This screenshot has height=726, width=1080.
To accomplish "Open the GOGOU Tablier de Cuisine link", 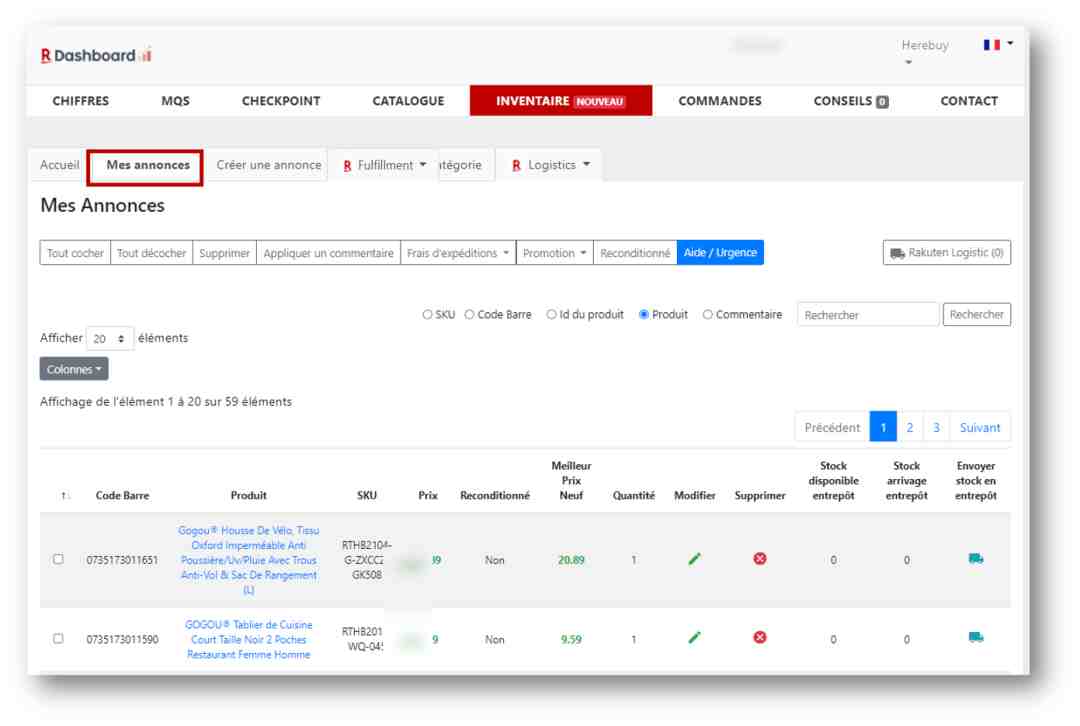I will [249, 639].
